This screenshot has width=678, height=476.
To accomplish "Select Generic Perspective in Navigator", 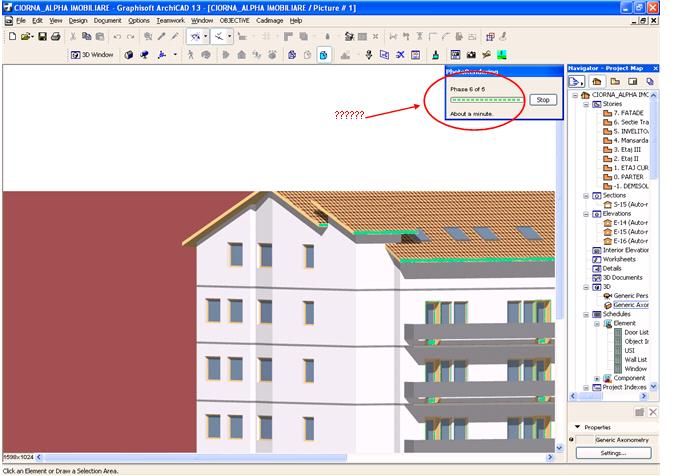I will [x=626, y=296].
